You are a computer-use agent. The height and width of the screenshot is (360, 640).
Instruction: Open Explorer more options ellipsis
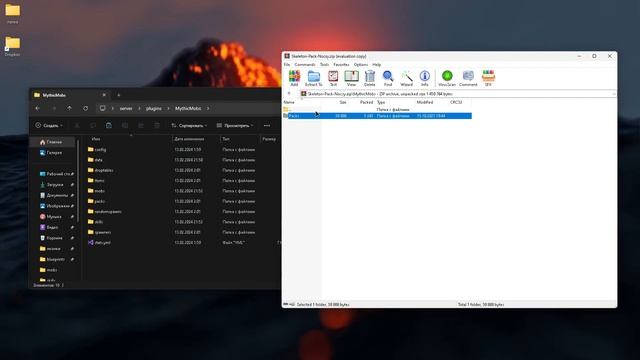coord(267,126)
